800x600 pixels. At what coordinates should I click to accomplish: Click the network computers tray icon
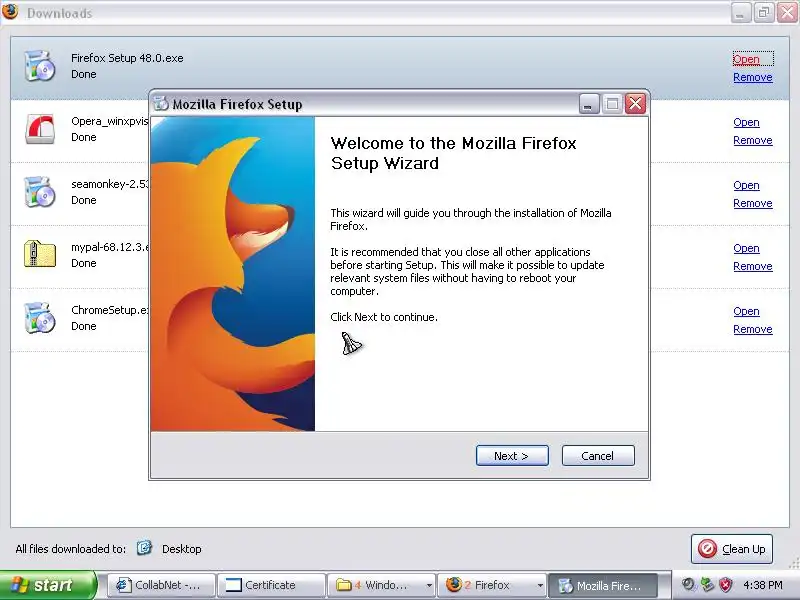pyautogui.click(x=707, y=585)
